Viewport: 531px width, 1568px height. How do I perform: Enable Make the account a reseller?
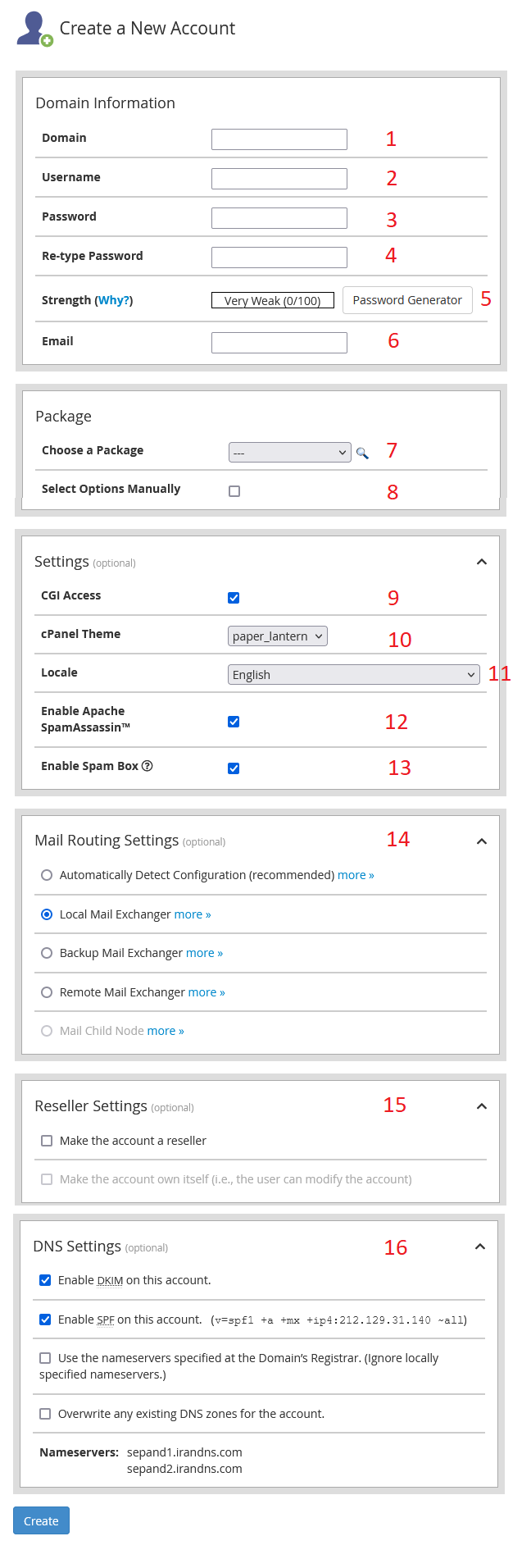click(47, 1141)
